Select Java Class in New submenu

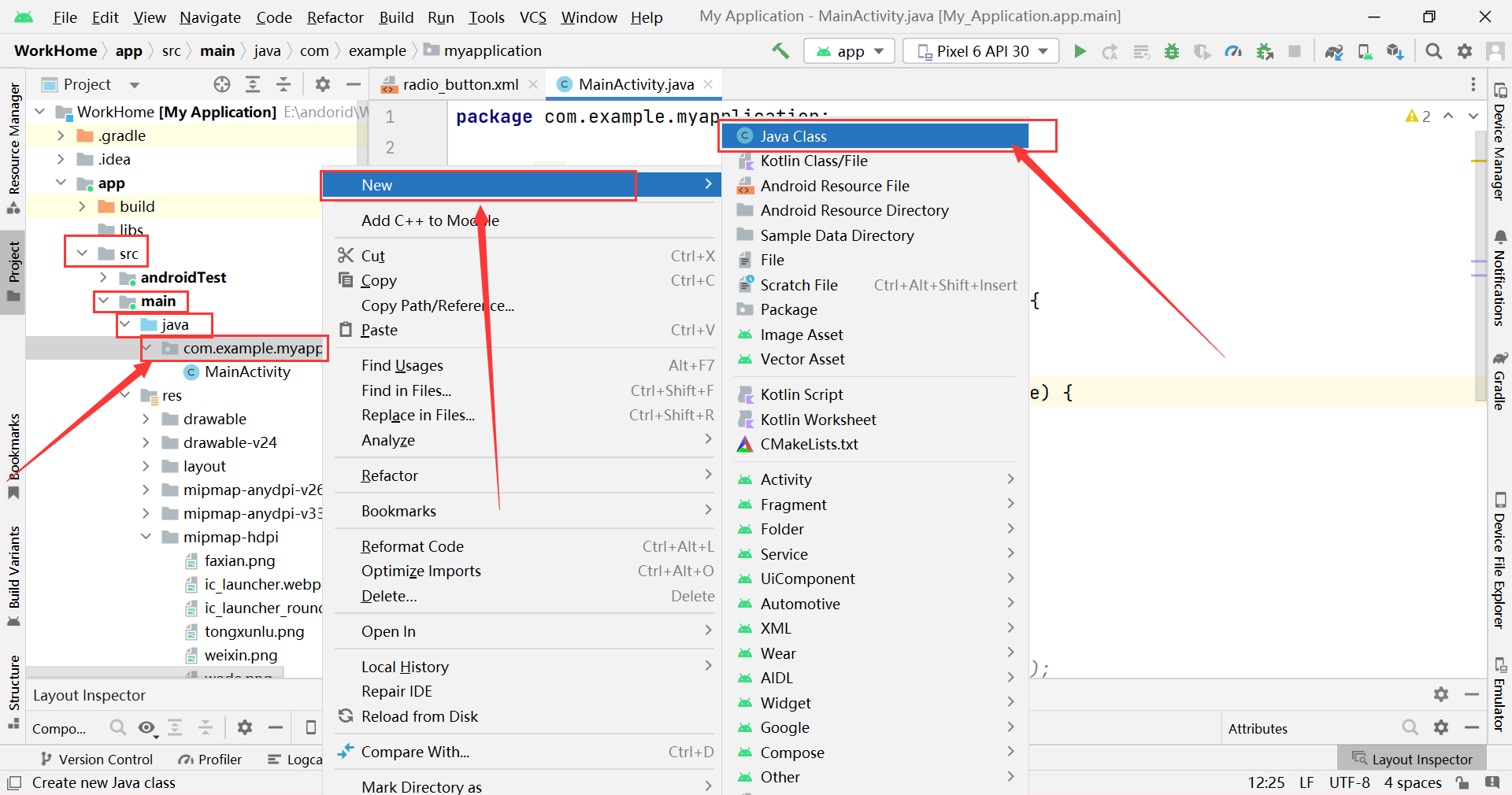pos(875,136)
